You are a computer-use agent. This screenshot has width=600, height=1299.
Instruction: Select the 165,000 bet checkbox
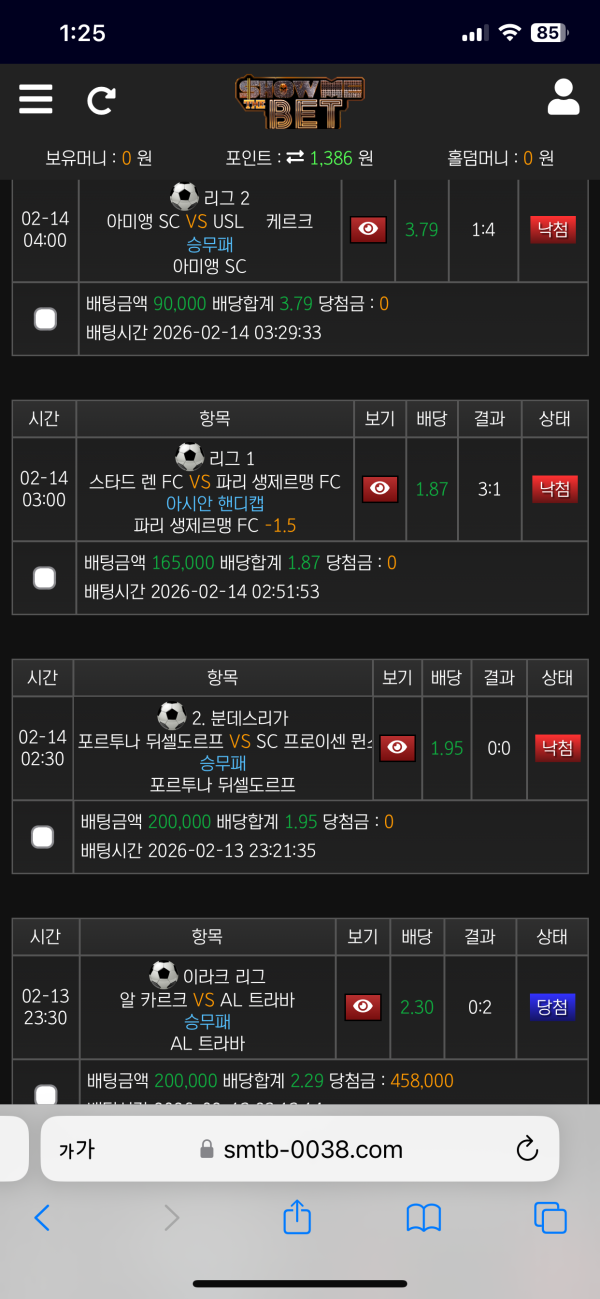[x=44, y=578]
